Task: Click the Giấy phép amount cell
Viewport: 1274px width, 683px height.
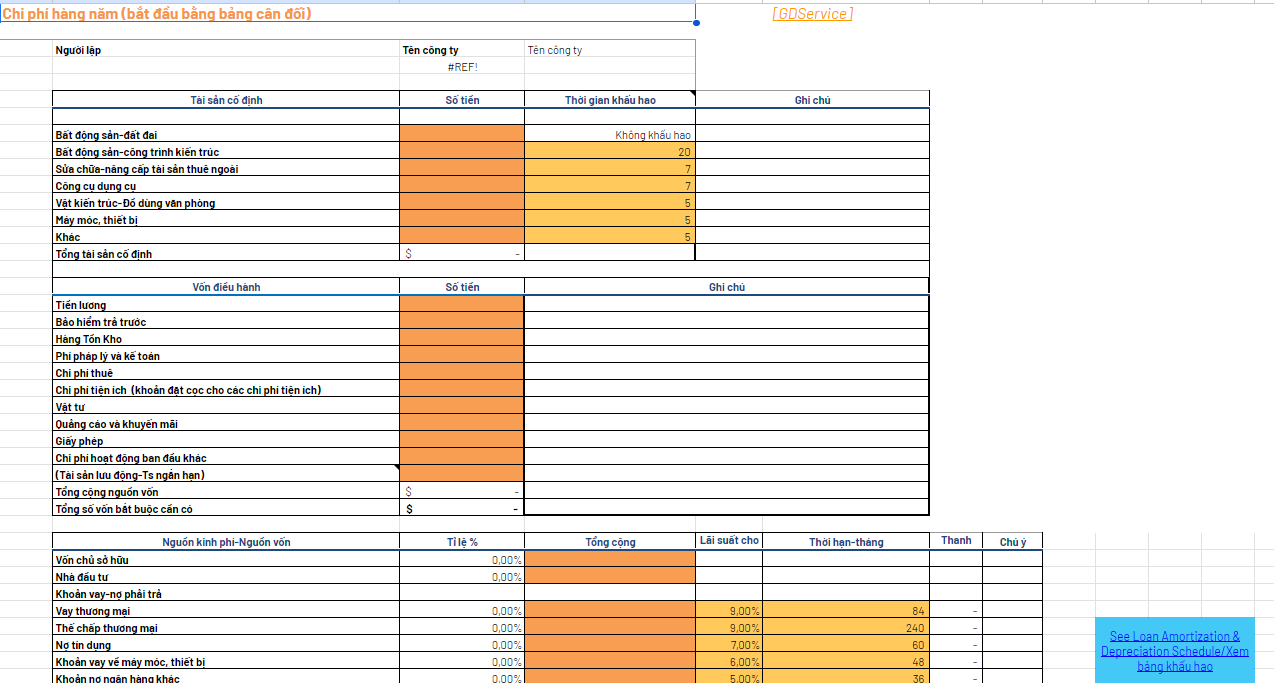Action: [461, 441]
